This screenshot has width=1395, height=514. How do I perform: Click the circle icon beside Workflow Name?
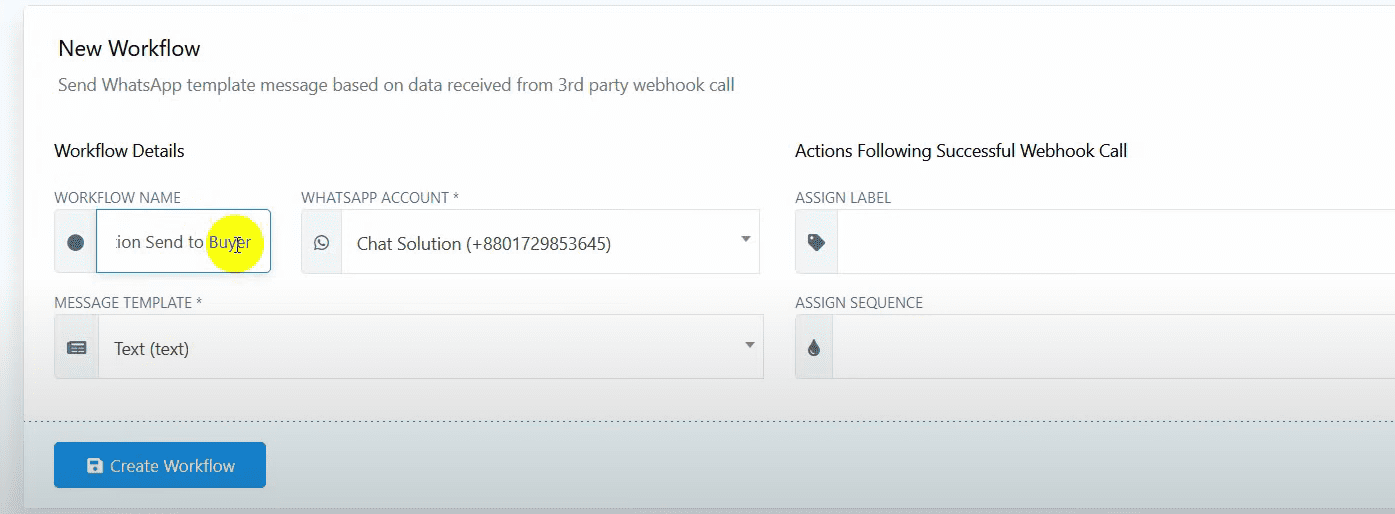[x=75, y=242]
